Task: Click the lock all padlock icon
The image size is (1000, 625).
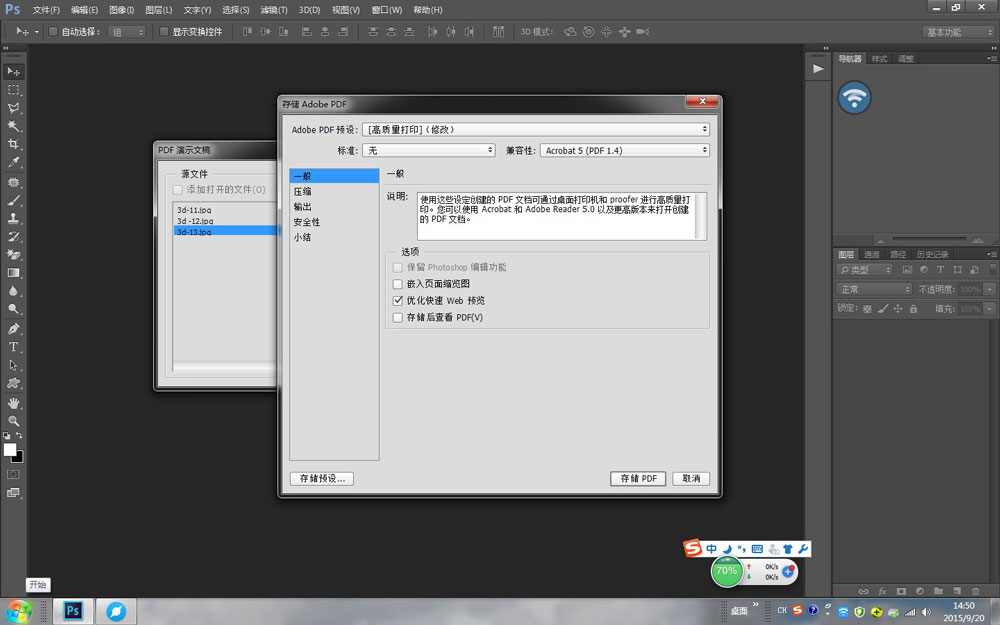Action: click(x=913, y=309)
